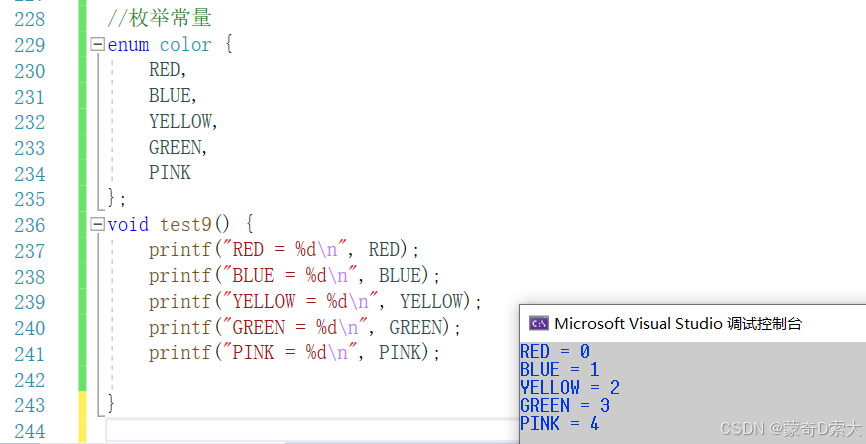Screen dimensions: 866x444
Task: Click the closing brace on line 243
Action: coord(111,404)
